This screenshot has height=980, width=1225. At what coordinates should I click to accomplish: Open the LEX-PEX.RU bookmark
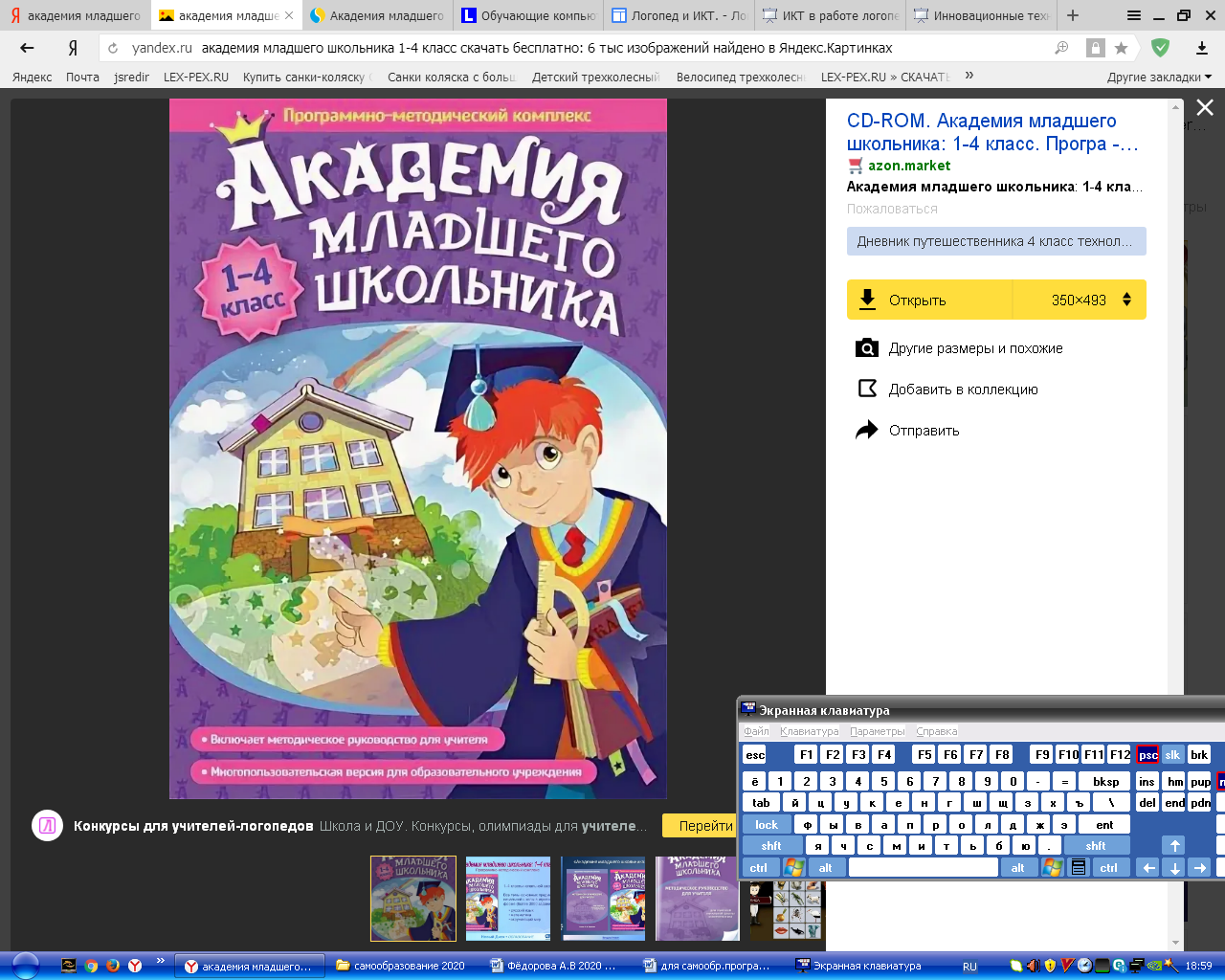(196, 77)
